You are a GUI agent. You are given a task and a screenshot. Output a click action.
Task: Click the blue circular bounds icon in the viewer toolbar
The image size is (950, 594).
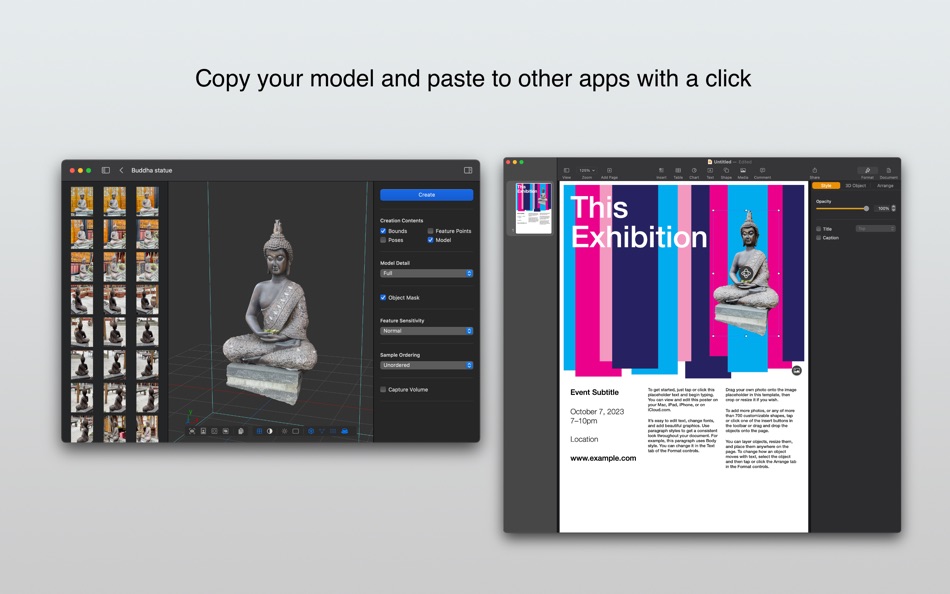(311, 431)
